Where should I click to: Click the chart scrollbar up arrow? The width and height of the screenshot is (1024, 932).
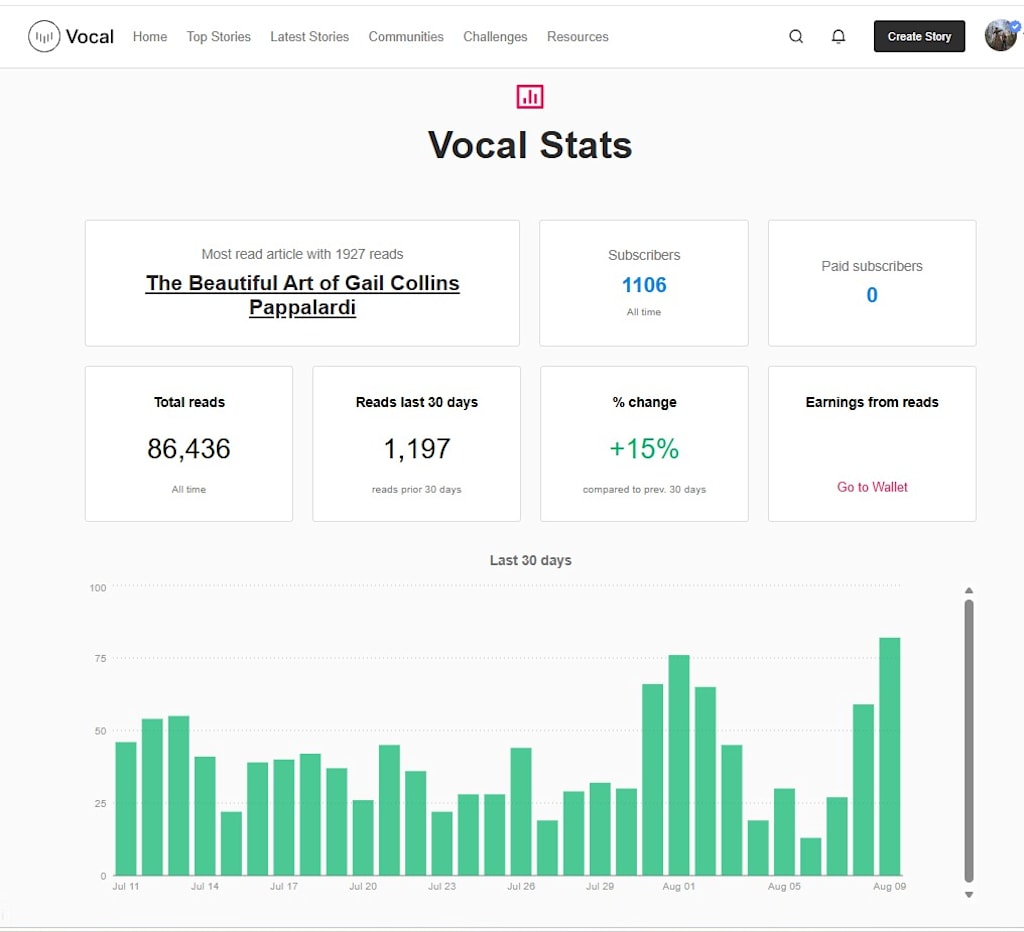click(969, 590)
